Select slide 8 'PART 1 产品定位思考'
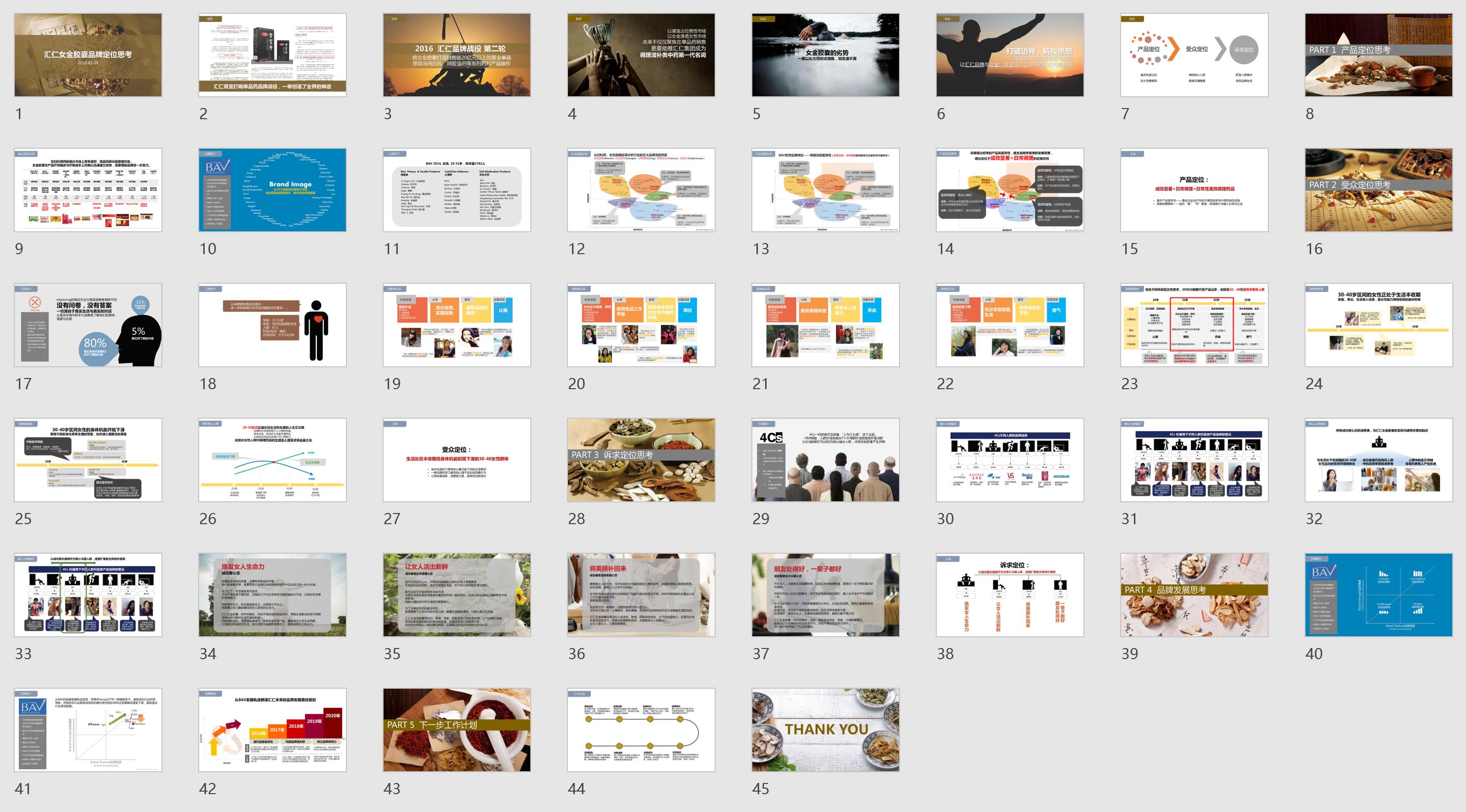Screen dimensions: 1466x812 [x=1378, y=55]
